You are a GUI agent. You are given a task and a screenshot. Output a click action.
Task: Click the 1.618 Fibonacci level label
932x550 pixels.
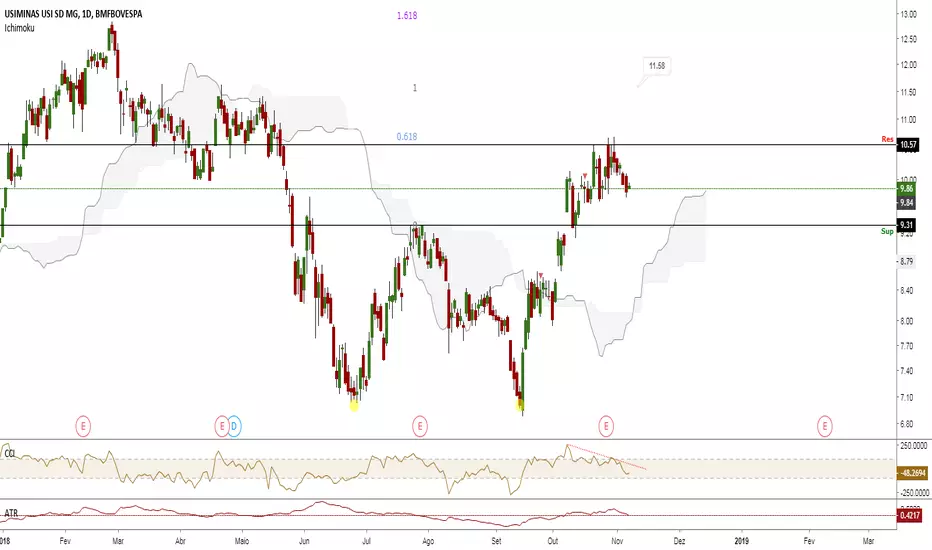click(407, 16)
